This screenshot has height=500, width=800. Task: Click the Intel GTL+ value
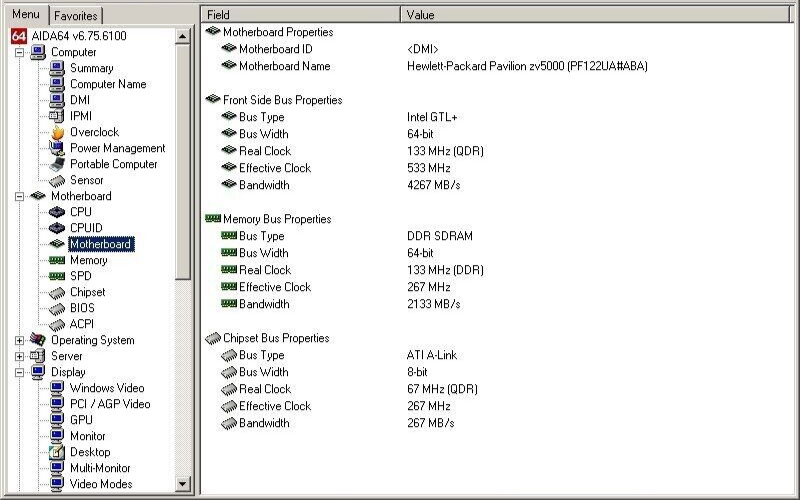pyautogui.click(x=432, y=117)
